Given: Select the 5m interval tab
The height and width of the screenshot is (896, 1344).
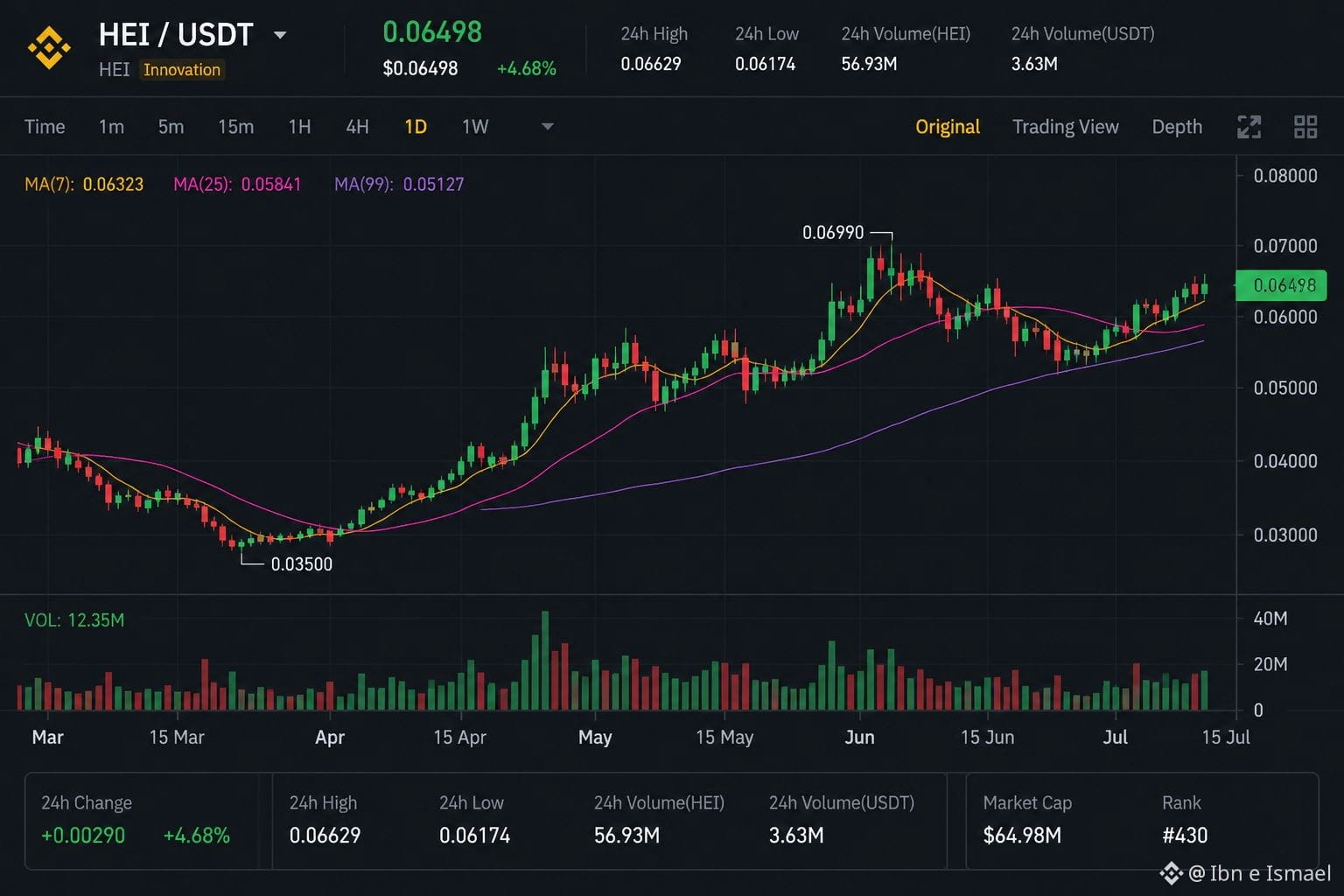Looking at the screenshot, I should [x=171, y=127].
